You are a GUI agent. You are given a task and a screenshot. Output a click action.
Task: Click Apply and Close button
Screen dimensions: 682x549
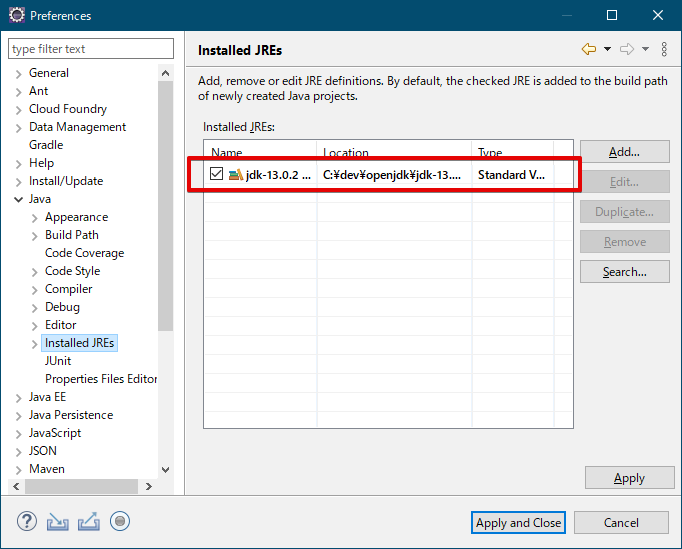tap(518, 522)
